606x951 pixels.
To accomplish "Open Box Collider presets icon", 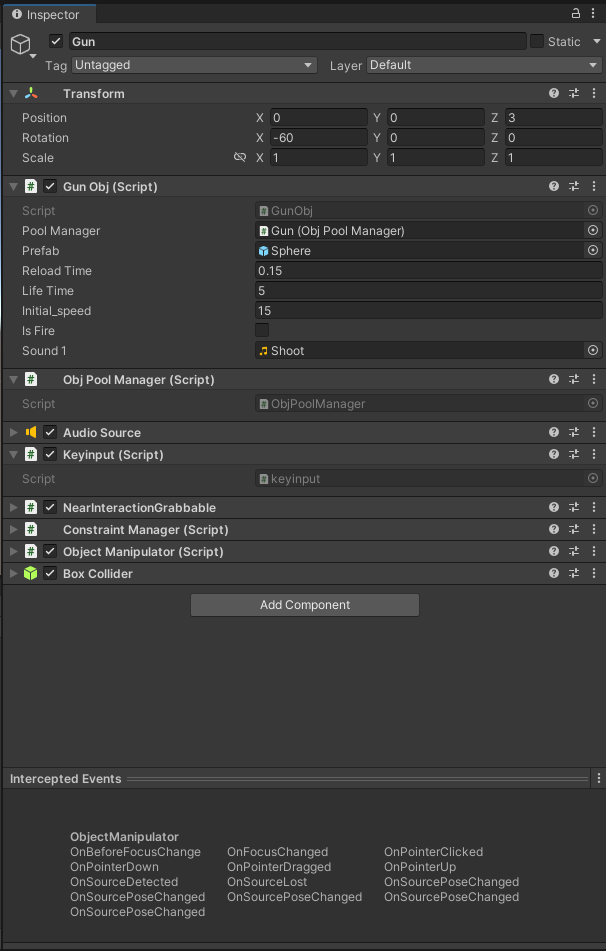I will (574, 573).
